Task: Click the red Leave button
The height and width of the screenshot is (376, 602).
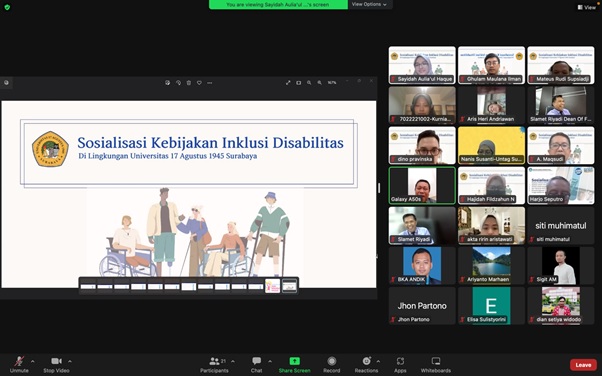Action: [583, 365]
